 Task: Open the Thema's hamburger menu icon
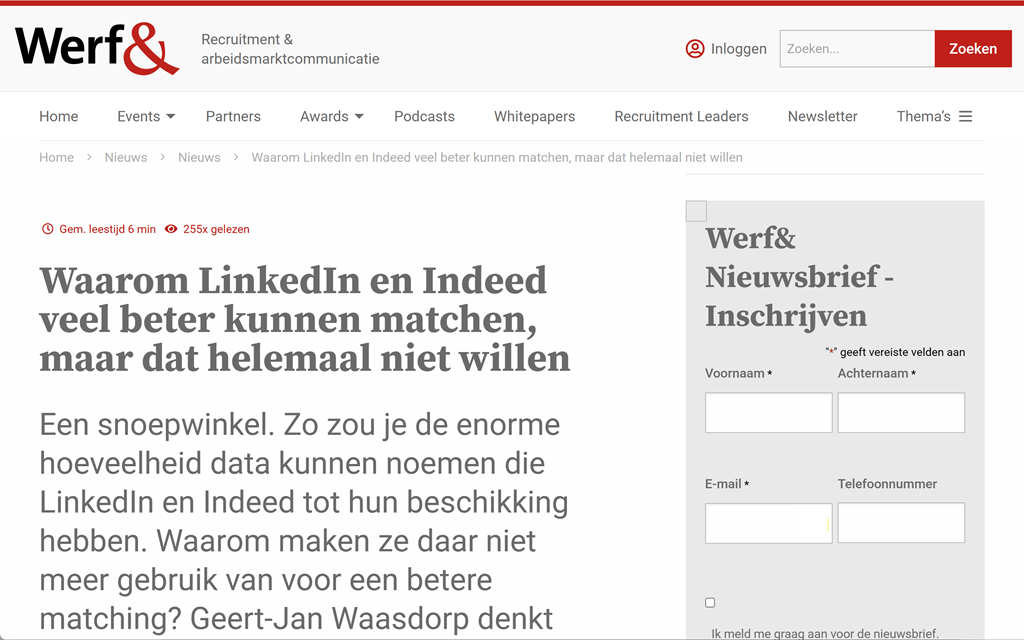point(965,116)
